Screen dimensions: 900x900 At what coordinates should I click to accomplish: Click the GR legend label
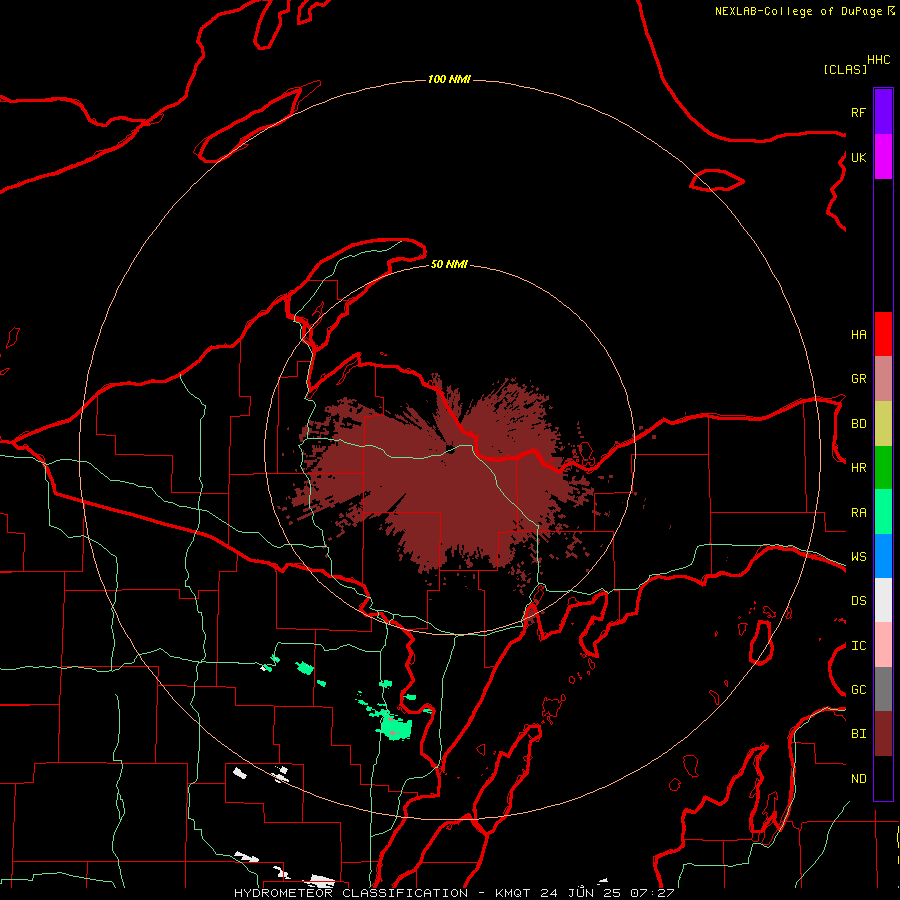point(858,379)
